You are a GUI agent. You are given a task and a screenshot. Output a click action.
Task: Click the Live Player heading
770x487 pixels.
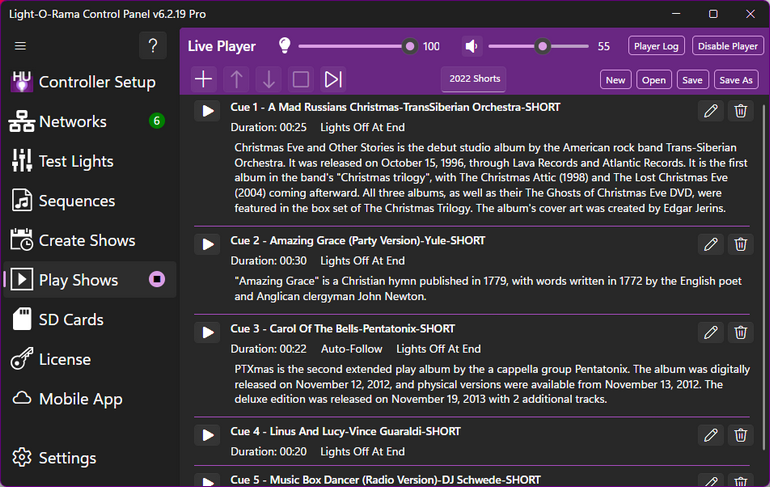click(x=221, y=46)
